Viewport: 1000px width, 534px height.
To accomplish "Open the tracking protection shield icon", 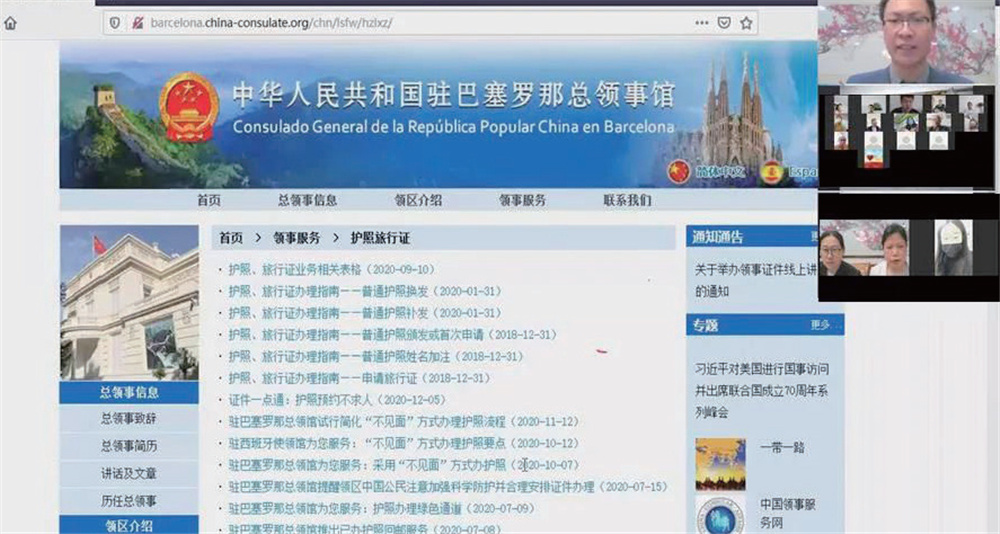I will tap(115, 23).
